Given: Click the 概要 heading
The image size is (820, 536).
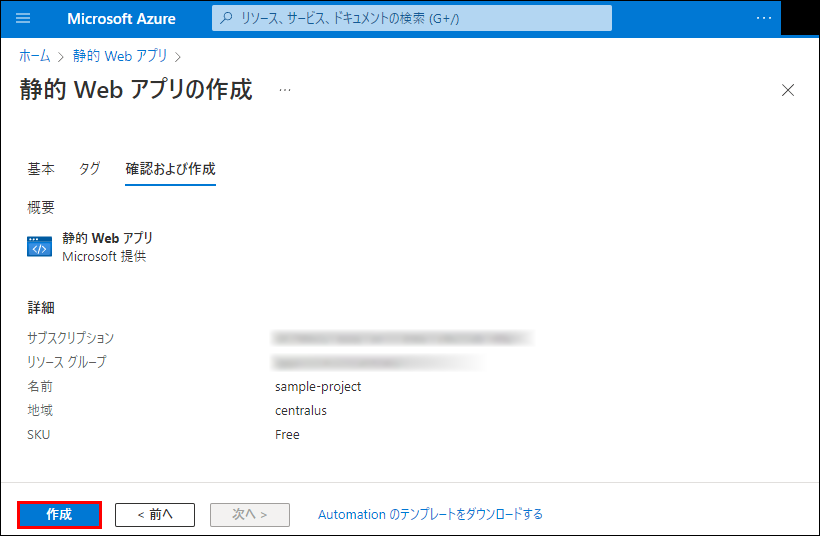Looking at the screenshot, I should [x=41, y=208].
